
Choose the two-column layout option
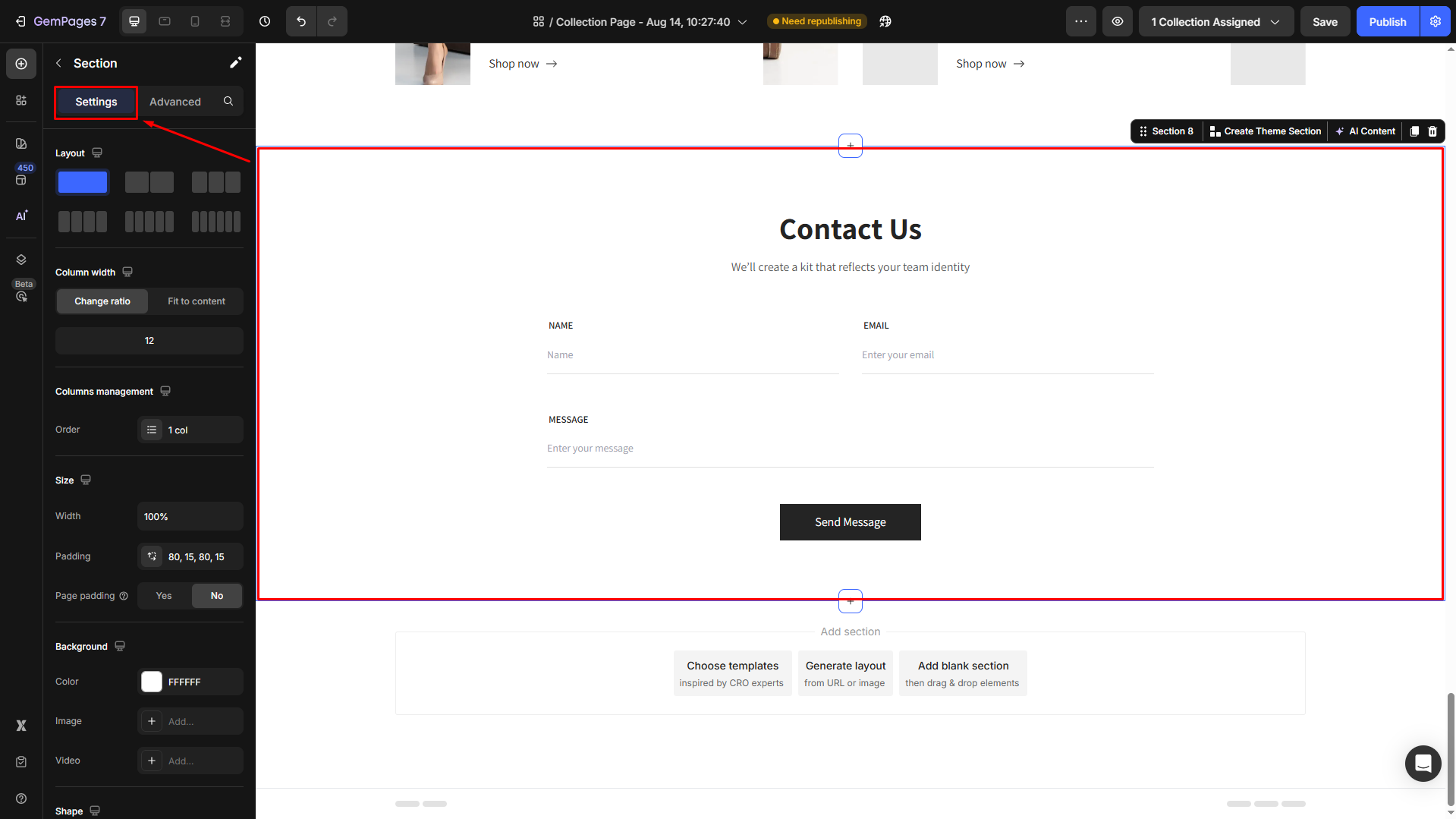point(149,182)
